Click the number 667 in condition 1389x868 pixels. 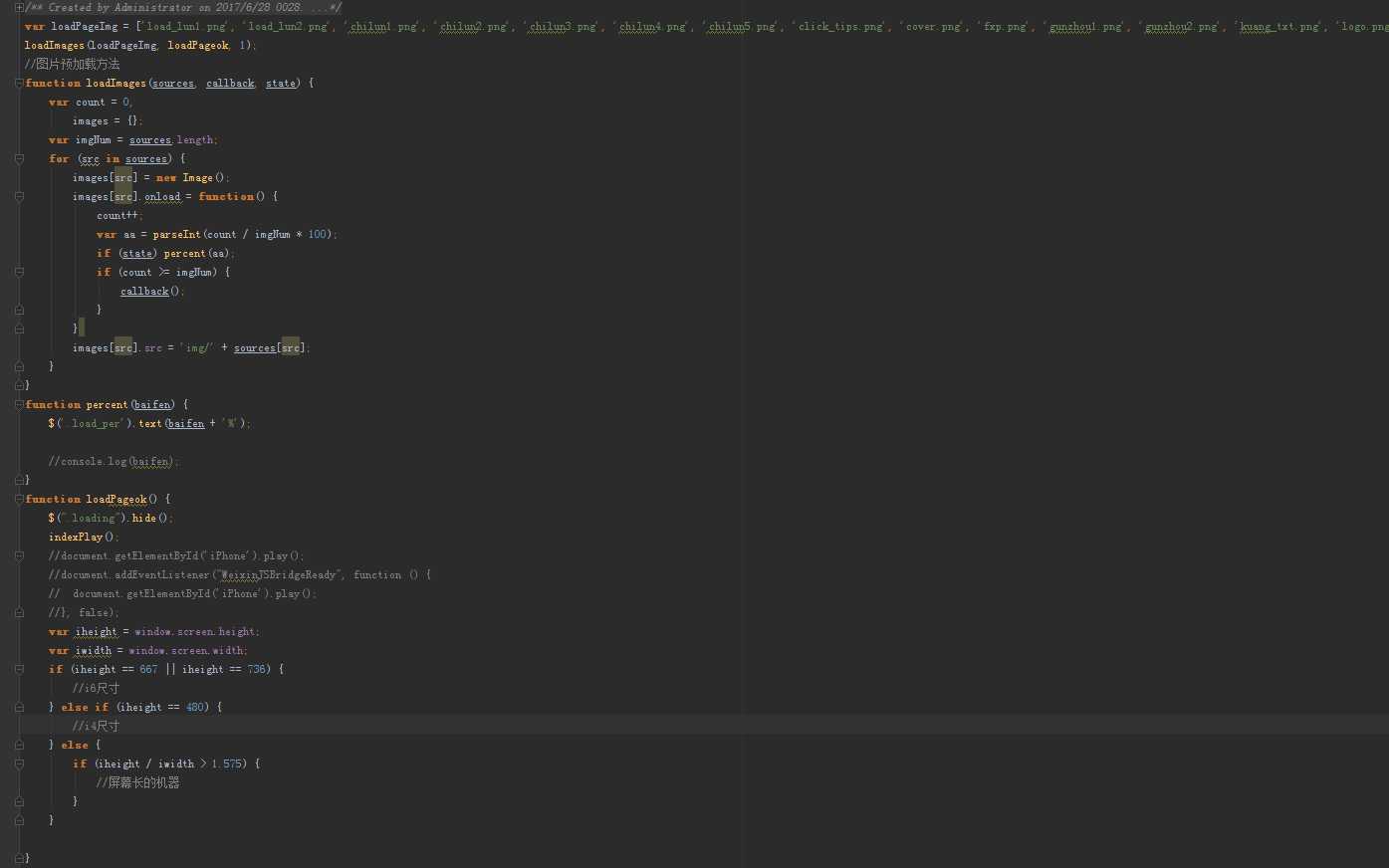point(148,669)
